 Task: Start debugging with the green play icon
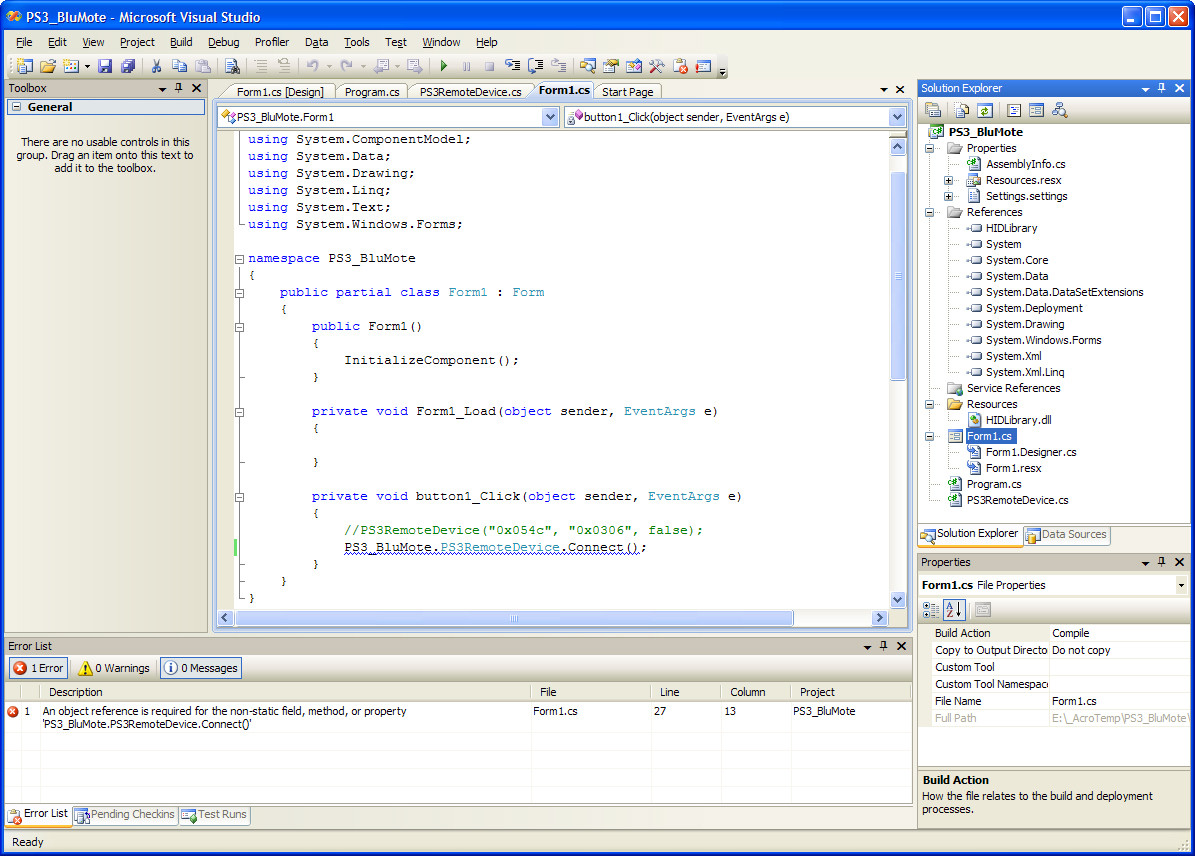click(x=444, y=66)
